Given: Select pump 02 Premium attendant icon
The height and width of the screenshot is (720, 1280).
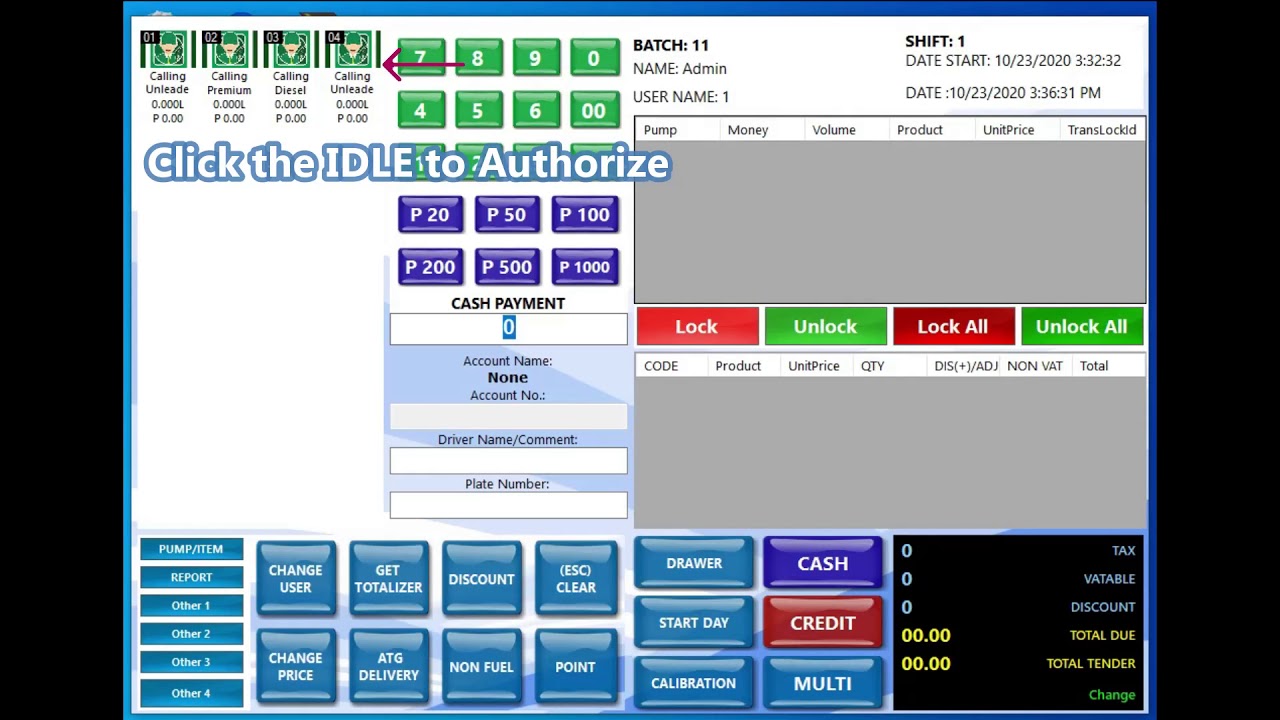Looking at the screenshot, I should 227,50.
